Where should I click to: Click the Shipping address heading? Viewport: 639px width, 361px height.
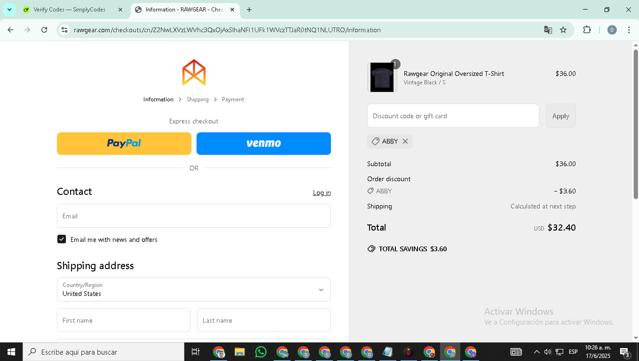[95, 266]
